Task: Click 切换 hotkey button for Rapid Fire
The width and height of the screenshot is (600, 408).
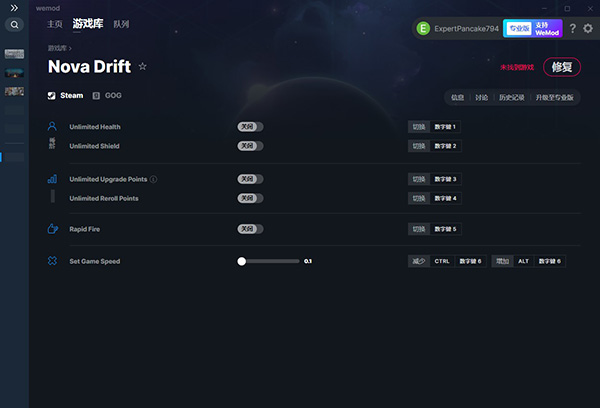Action: click(419, 229)
